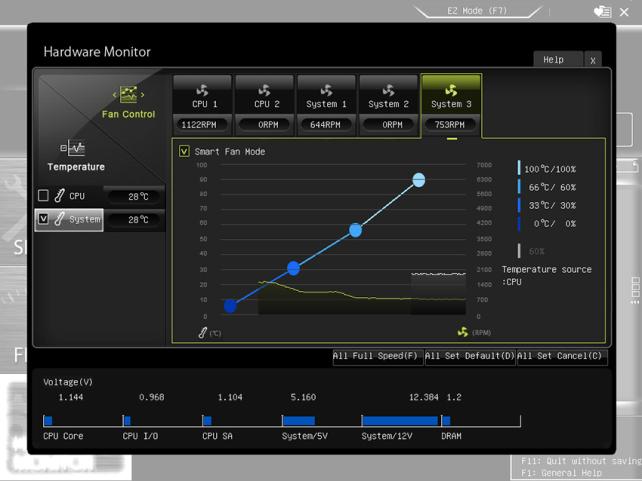Click the Temperature source :CPU label
642x481 pixels.
pos(547,276)
